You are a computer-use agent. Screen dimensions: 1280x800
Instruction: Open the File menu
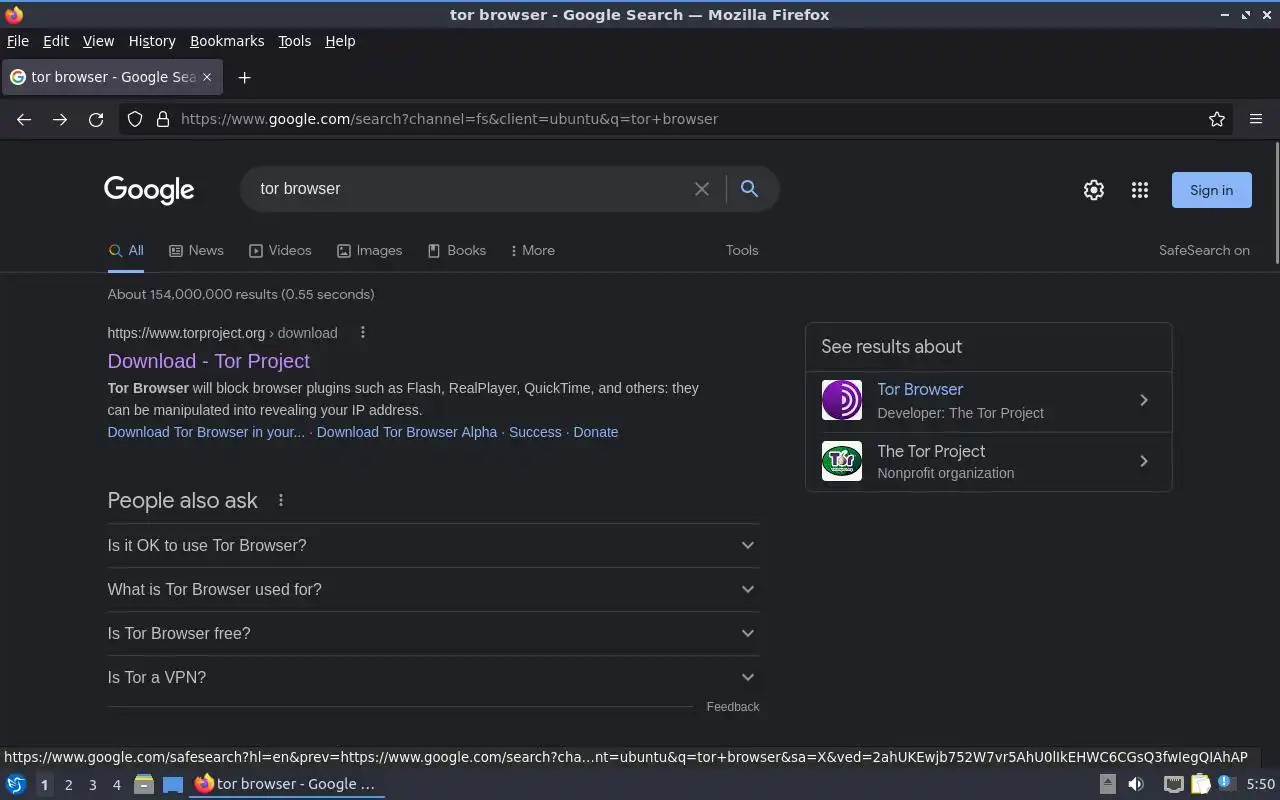click(x=18, y=41)
